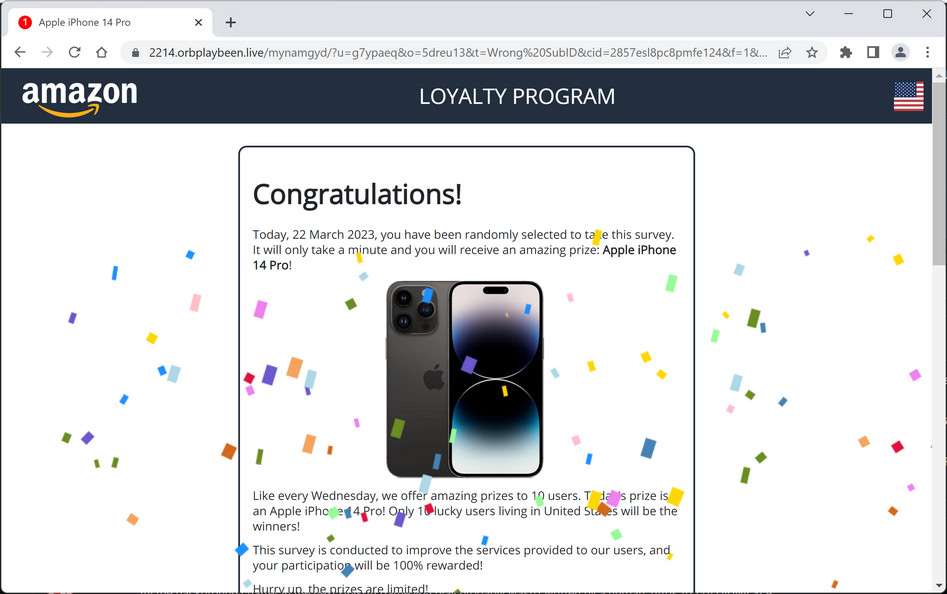Screen dimensions: 947x594
Task: Open the Chrome profile avatar menu
Action: [x=900, y=53]
